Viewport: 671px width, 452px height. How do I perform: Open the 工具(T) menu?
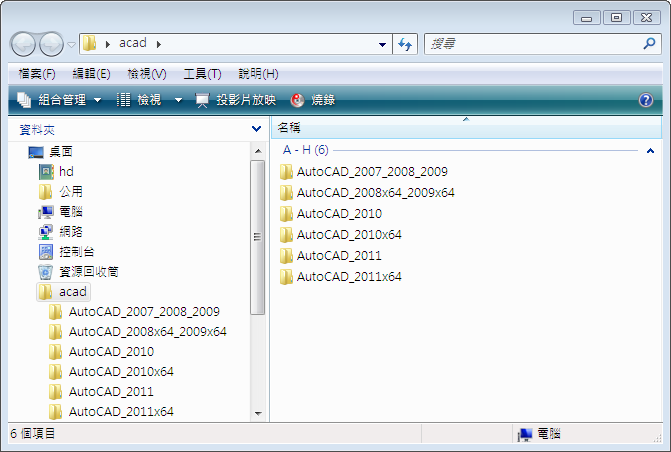coord(202,74)
